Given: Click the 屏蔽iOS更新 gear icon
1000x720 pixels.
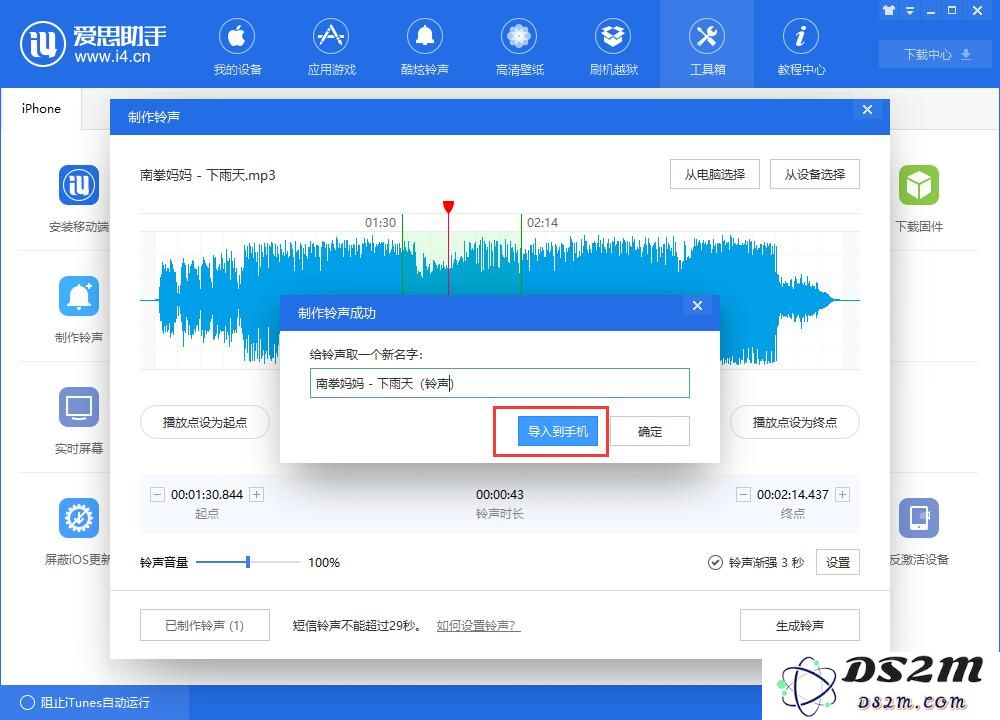Looking at the screenshot, I should [79, 518].
